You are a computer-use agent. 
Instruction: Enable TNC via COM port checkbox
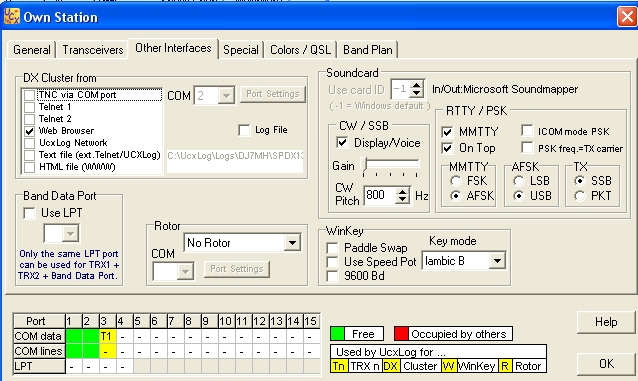[29, 95]
